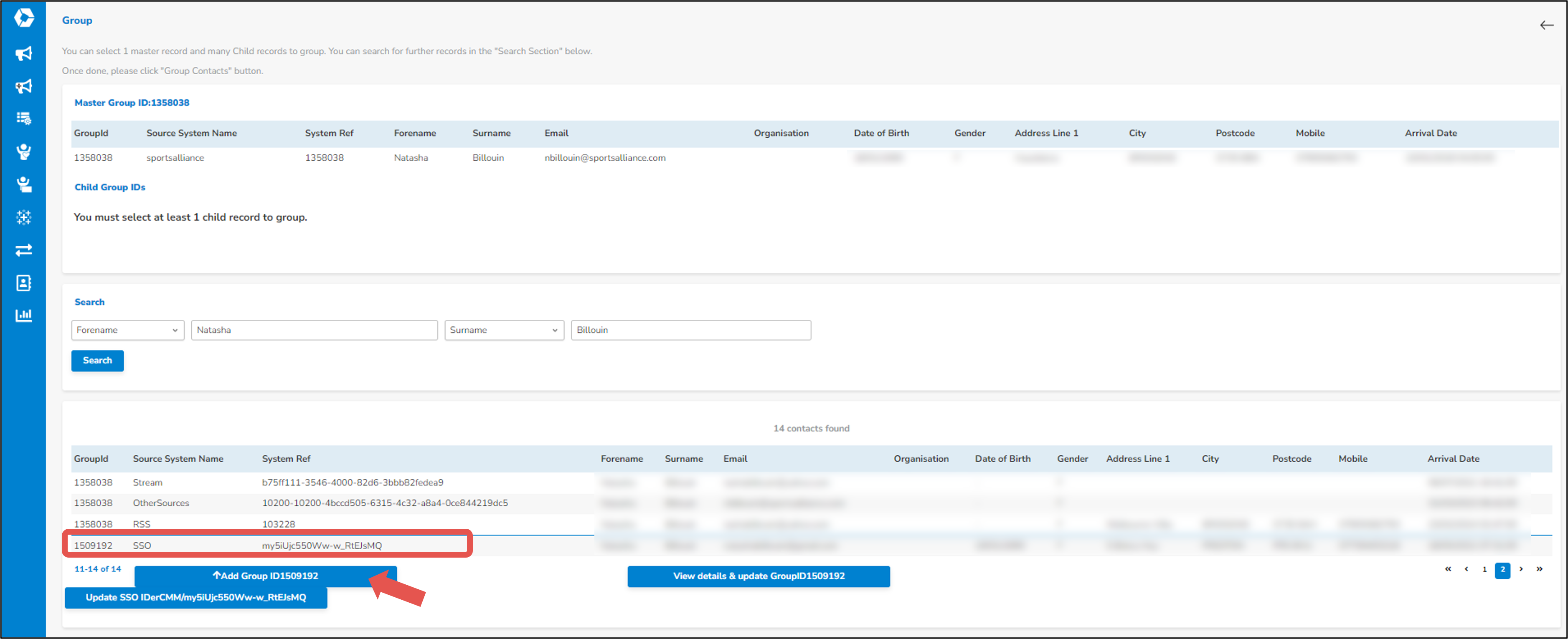
Task: Open the Sports Alliance logo icon
Action: tap(23, 18)
